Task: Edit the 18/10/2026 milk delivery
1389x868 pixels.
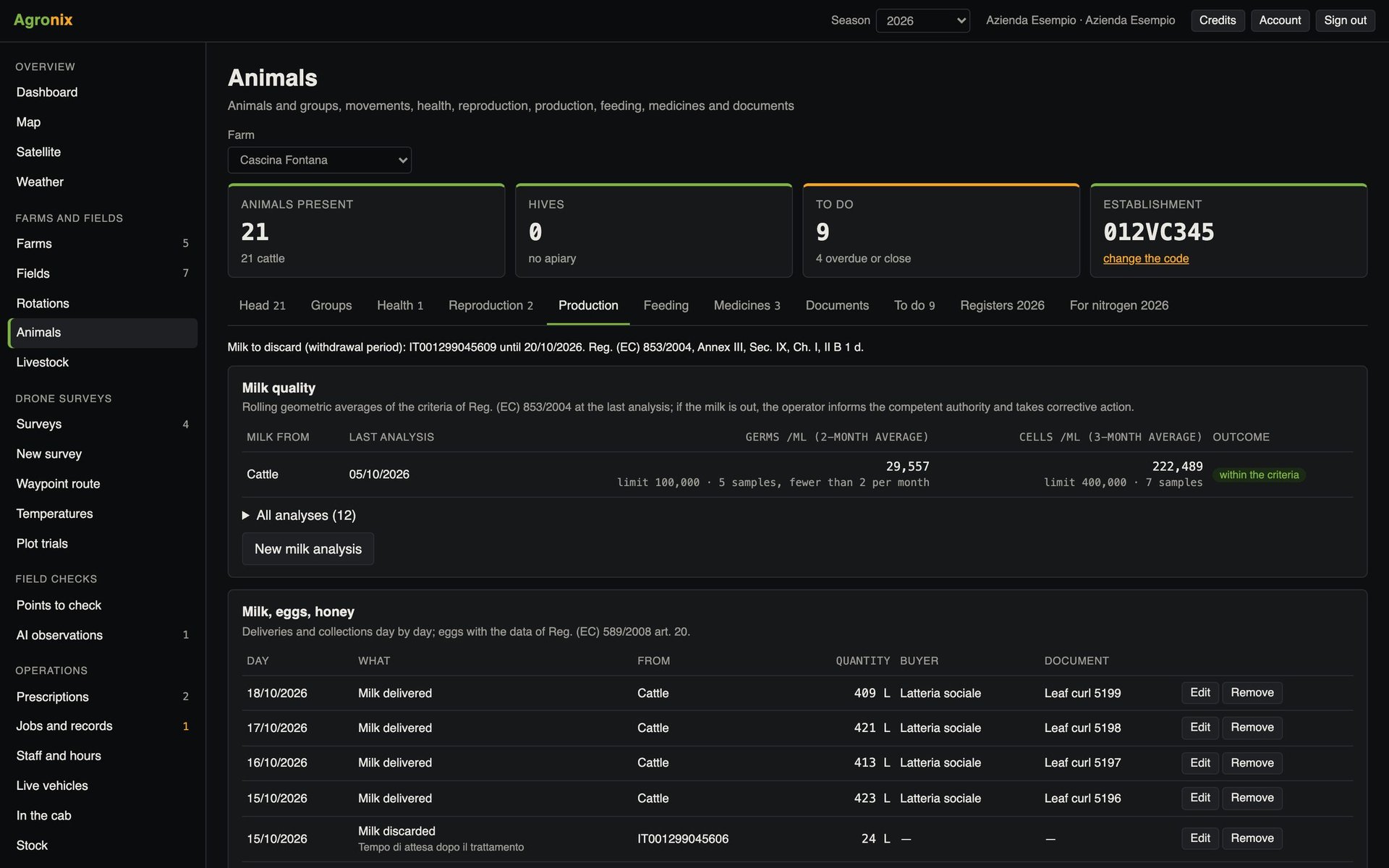Action: 1199,693
